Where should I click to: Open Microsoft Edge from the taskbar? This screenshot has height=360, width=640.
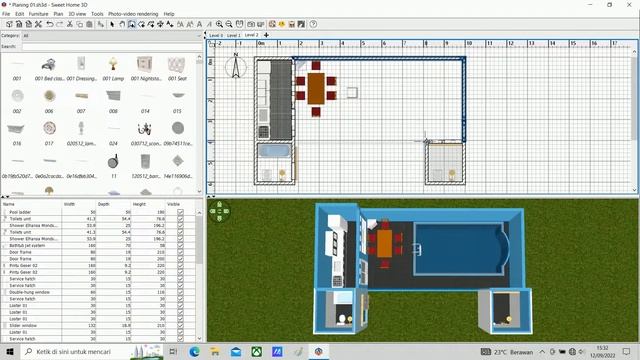pyautogui.click(x=194, y=351)
